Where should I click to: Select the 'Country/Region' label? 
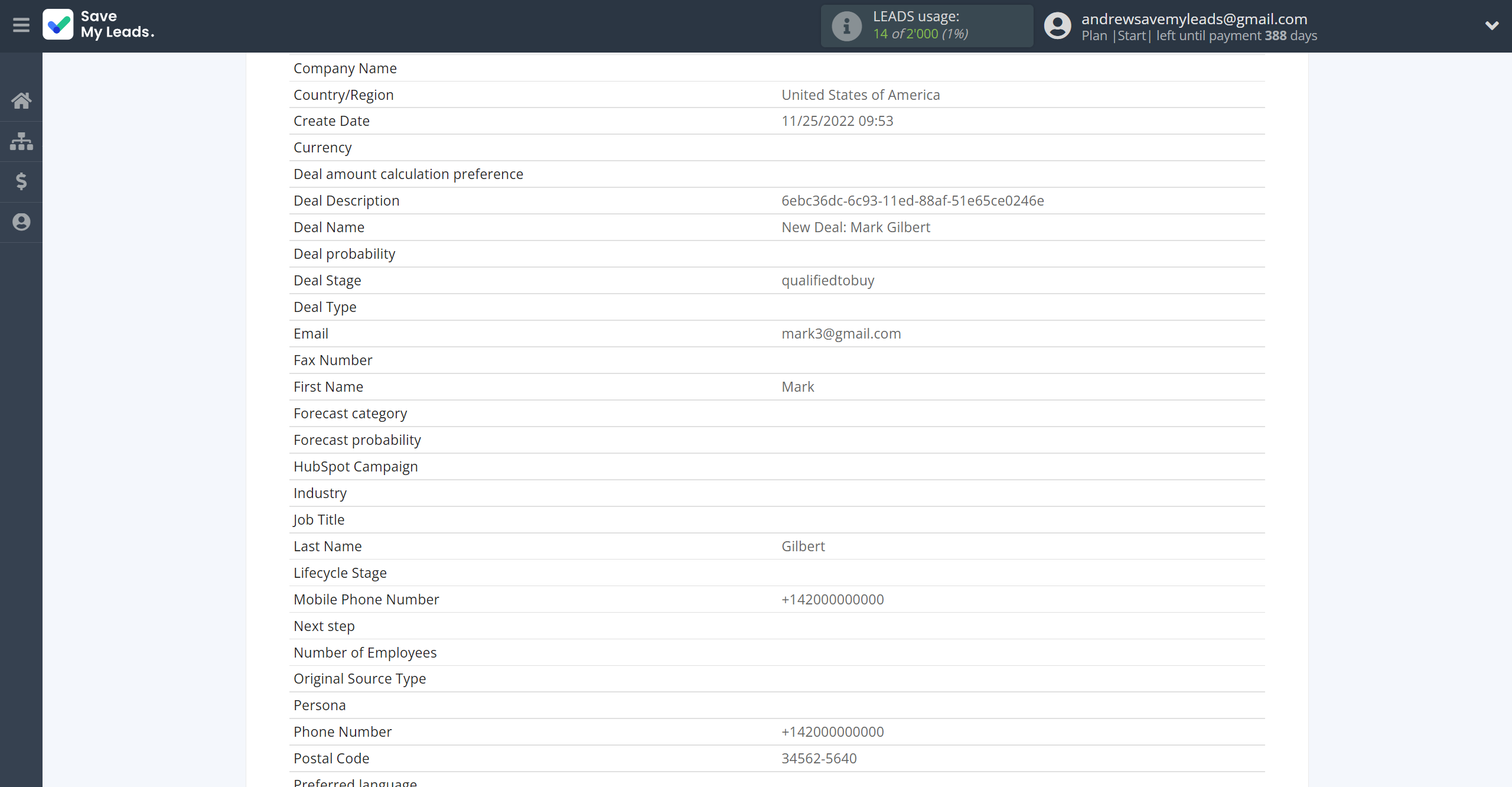coord(344,95)
